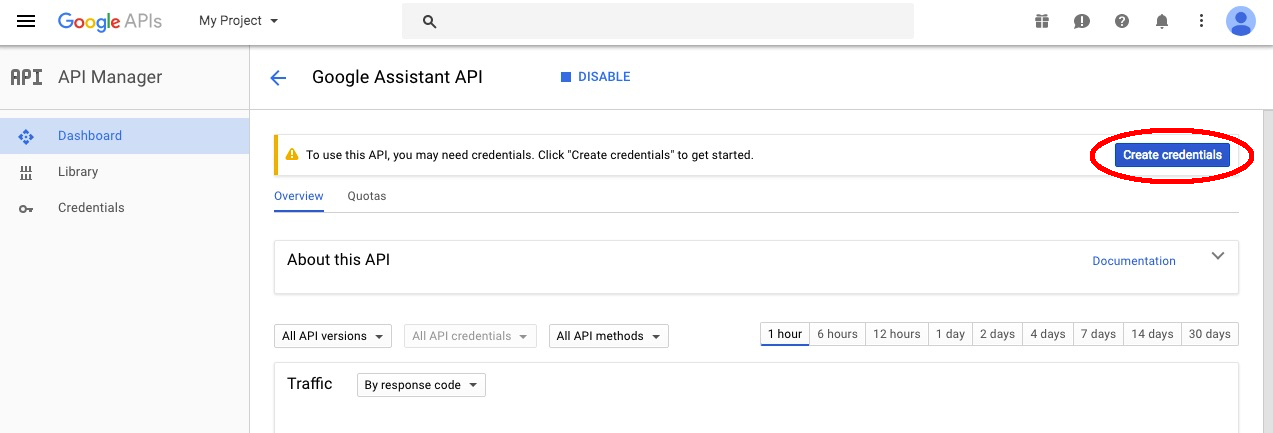Open the By response code dropdown
Image resolution: width=1273 pixels, height=433 pixels.
[421, 385]
